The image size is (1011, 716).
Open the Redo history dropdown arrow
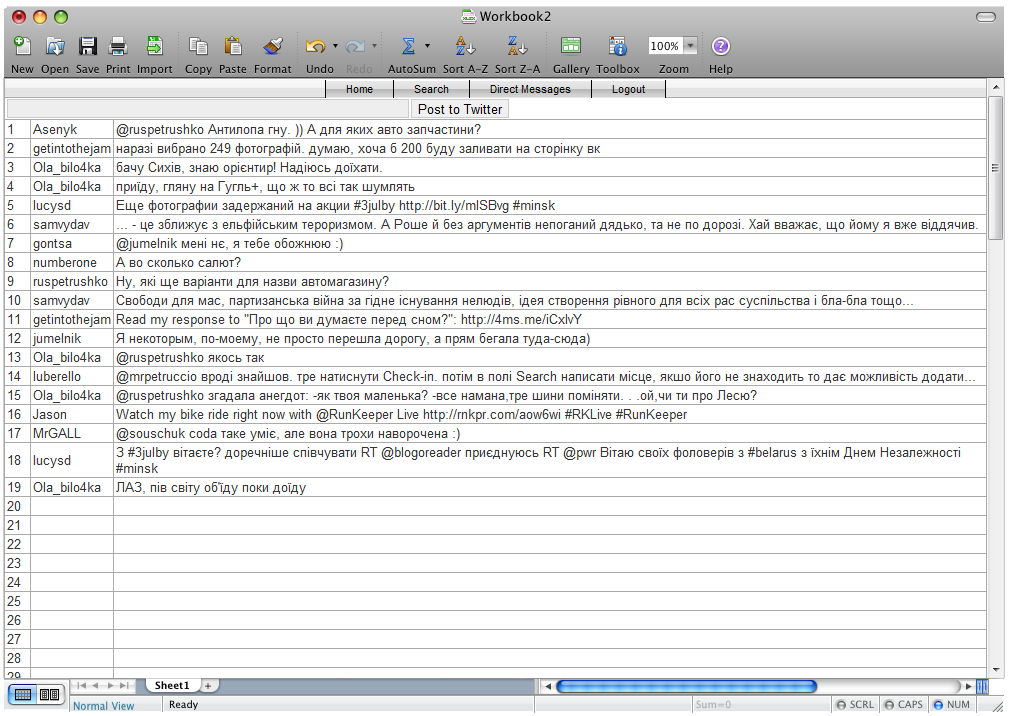tap(374, 46)
